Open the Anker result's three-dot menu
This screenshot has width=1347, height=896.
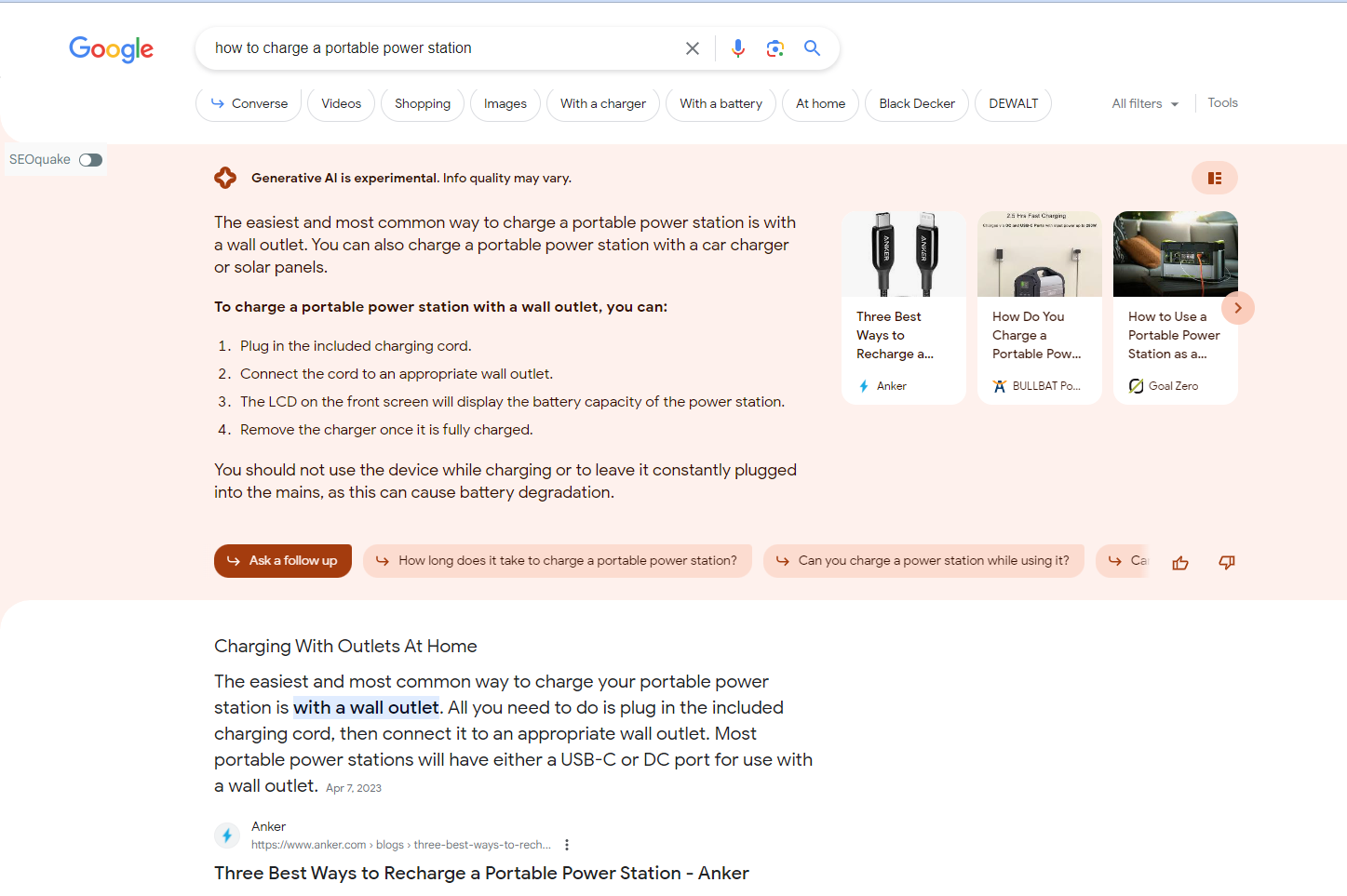point(567,845)
